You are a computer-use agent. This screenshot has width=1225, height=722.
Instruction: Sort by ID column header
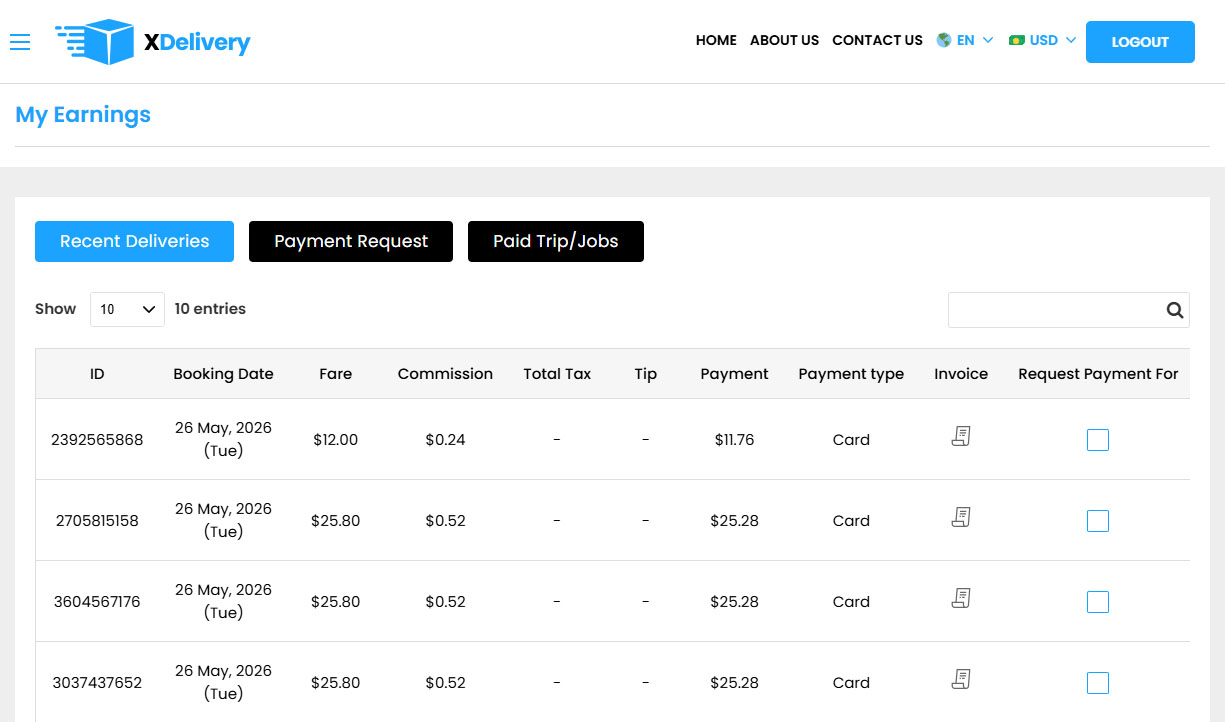click(97, 374)
